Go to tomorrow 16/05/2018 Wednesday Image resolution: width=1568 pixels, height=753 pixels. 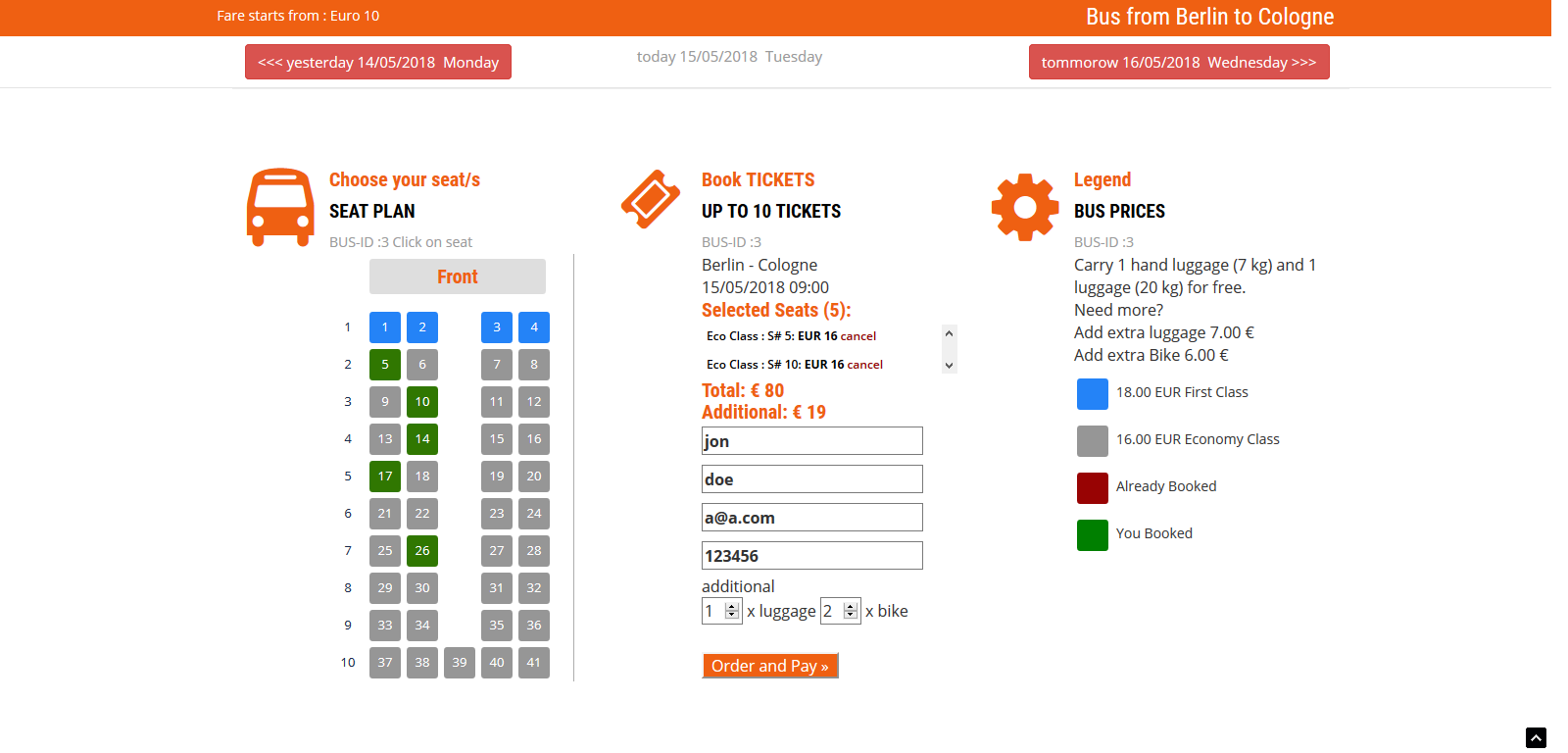pyautogui.click(x=1179, y=62)
